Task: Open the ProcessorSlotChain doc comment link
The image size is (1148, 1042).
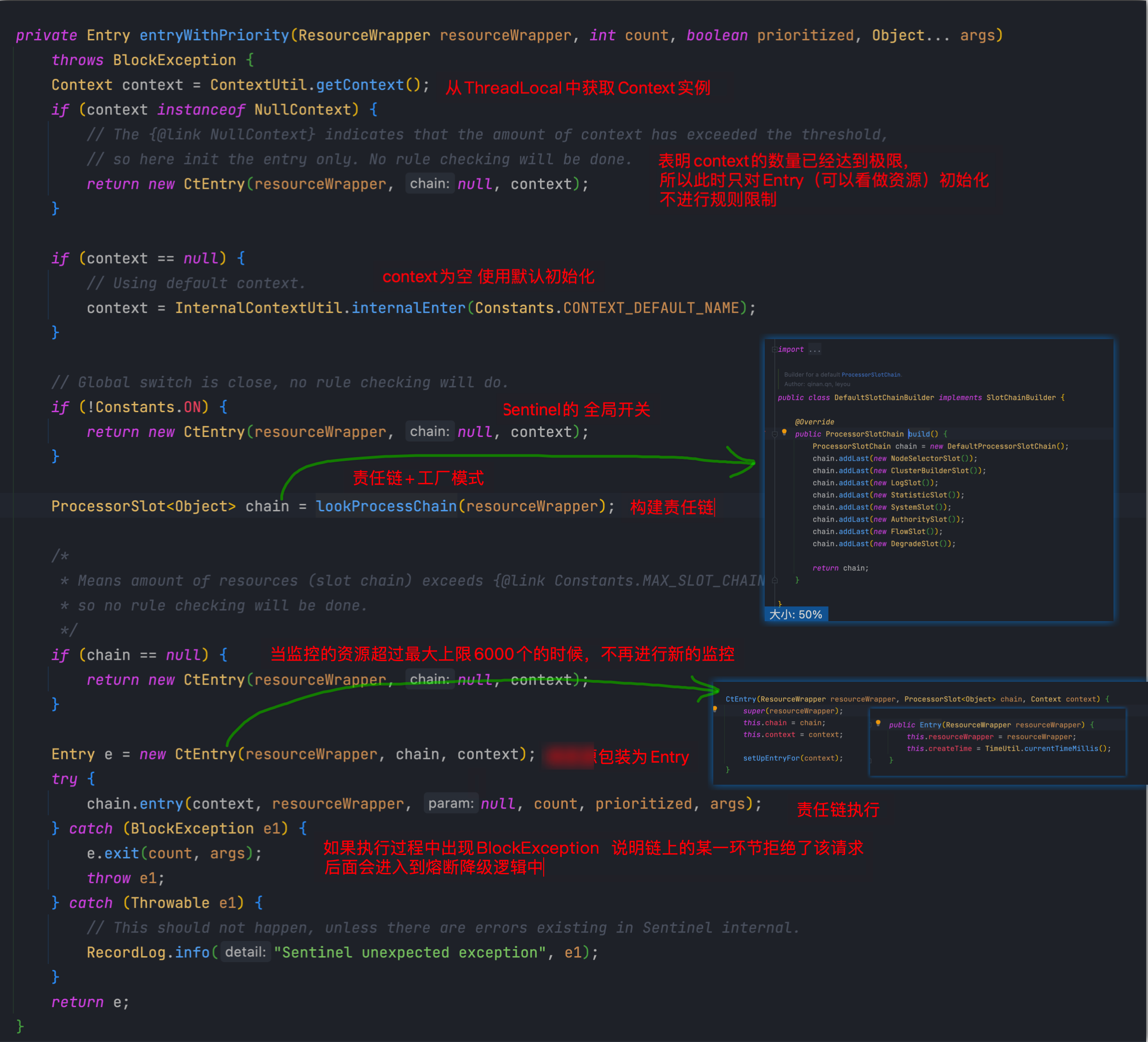Action: [x=871, y=374]
